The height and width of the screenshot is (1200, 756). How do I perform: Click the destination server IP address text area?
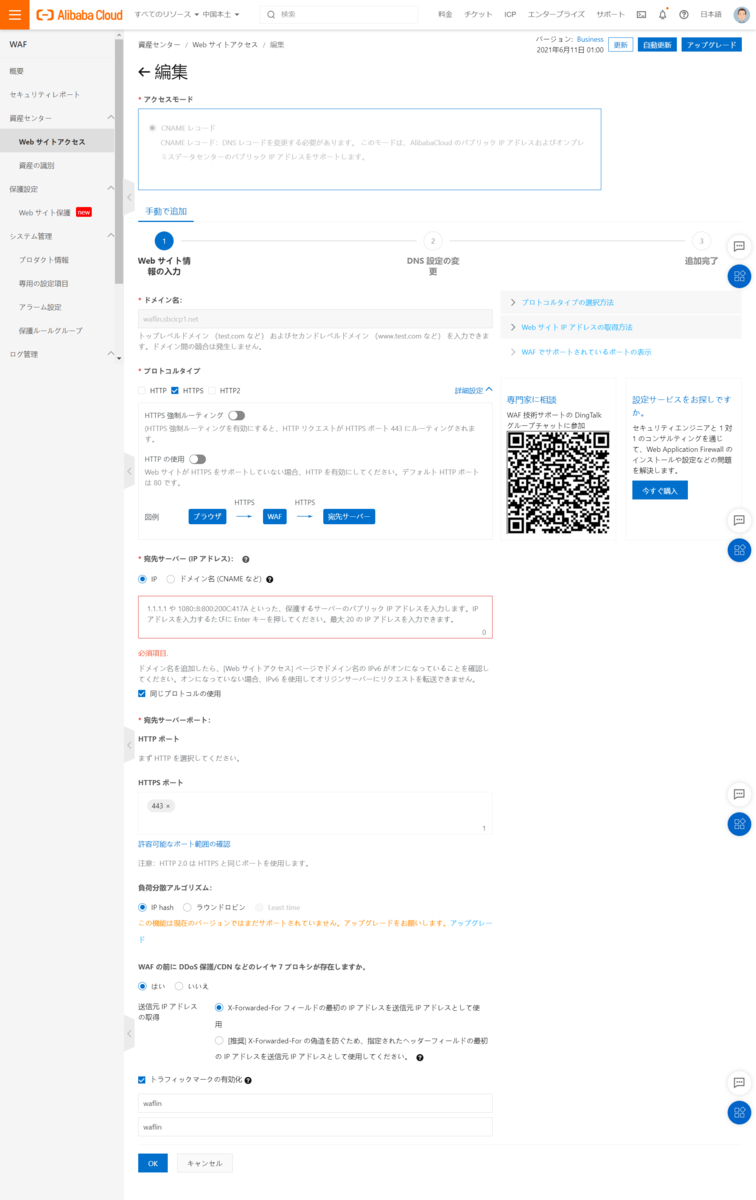(x=315, y=617)
